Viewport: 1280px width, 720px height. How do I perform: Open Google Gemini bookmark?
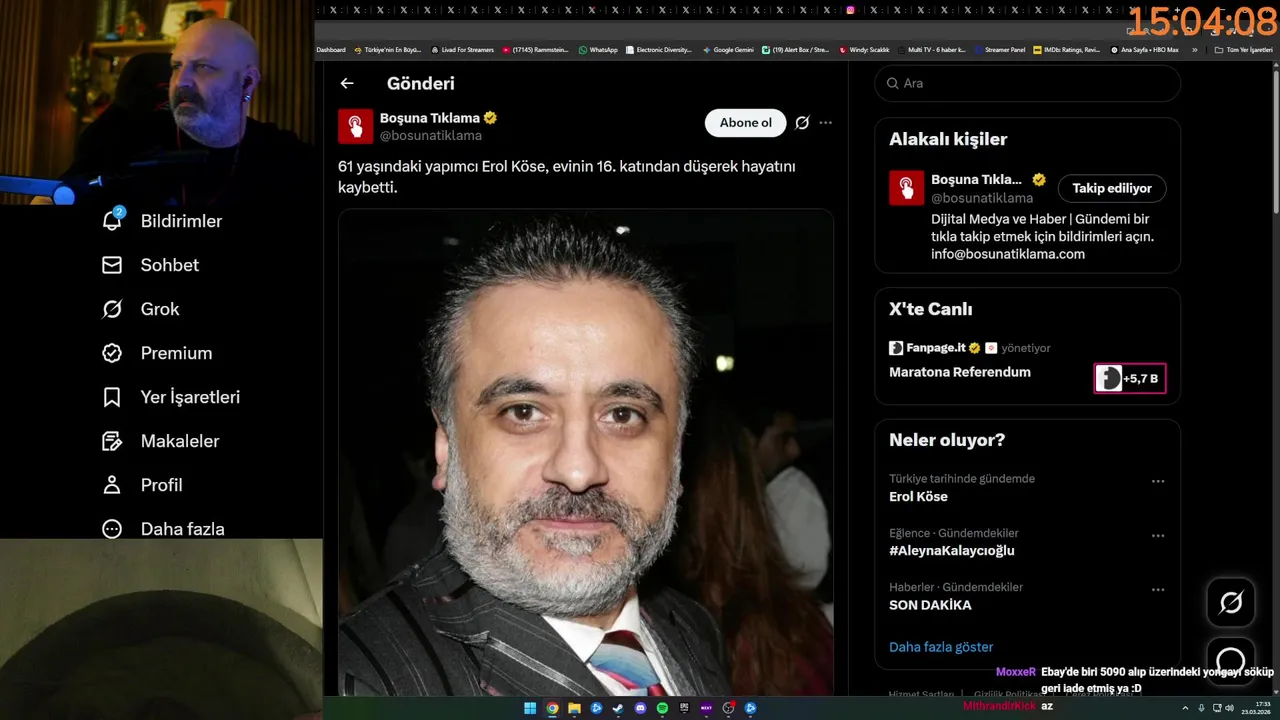[x=728, y=49]
